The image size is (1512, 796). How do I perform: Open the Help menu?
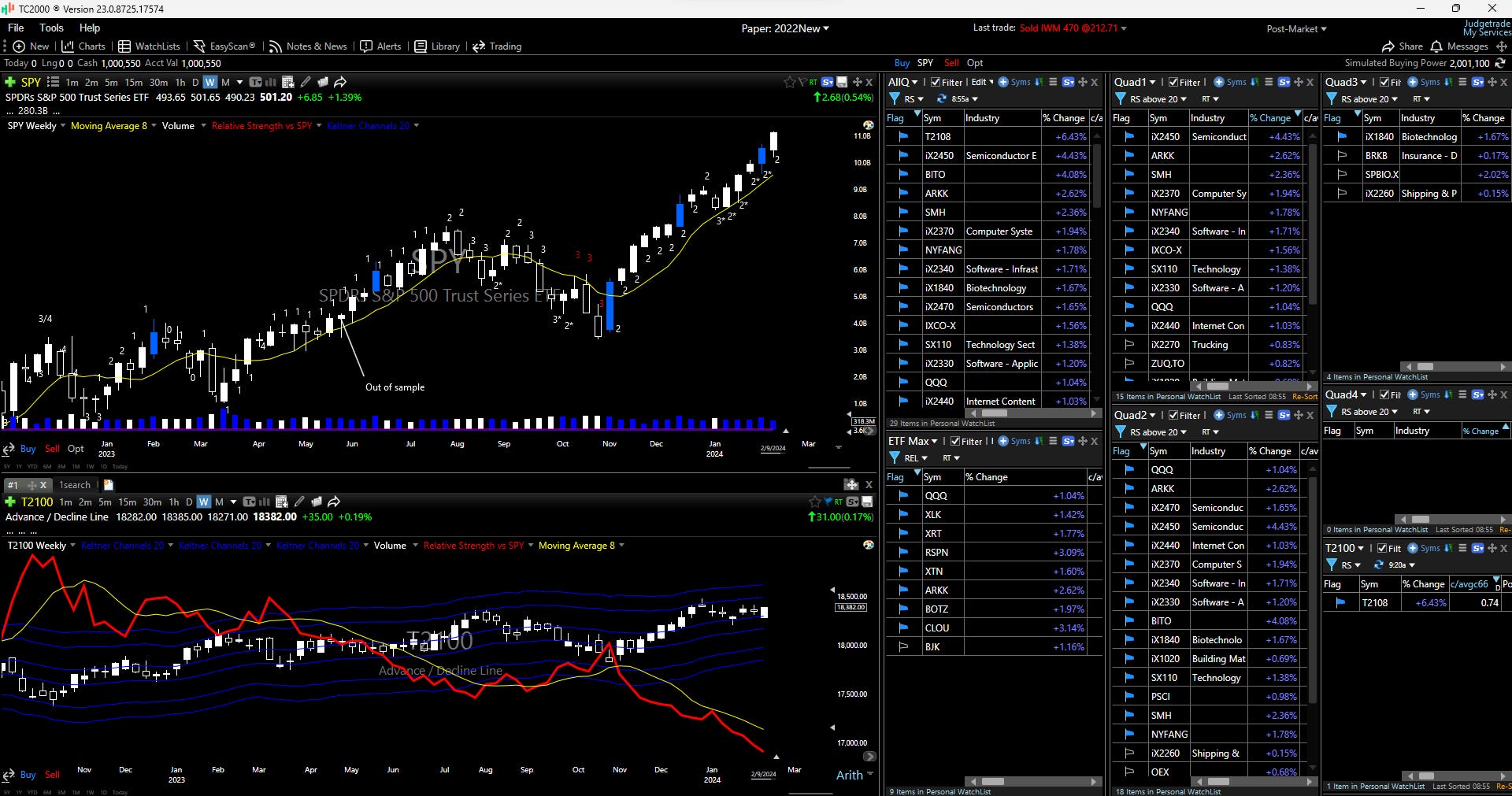90,28
